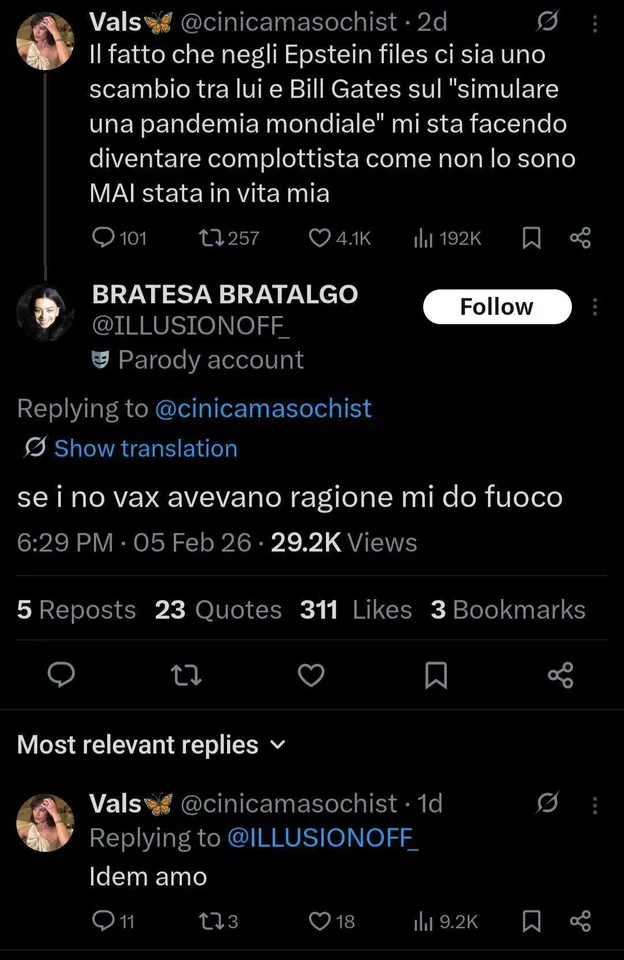Like the 'se i no vax' tweet

(311, 675)
